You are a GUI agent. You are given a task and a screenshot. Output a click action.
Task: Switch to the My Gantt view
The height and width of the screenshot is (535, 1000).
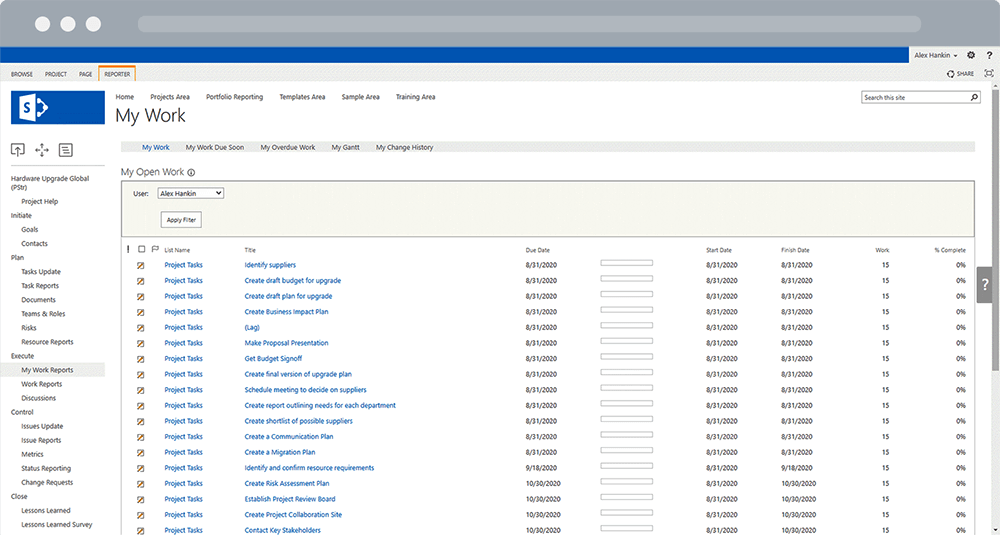345,147
